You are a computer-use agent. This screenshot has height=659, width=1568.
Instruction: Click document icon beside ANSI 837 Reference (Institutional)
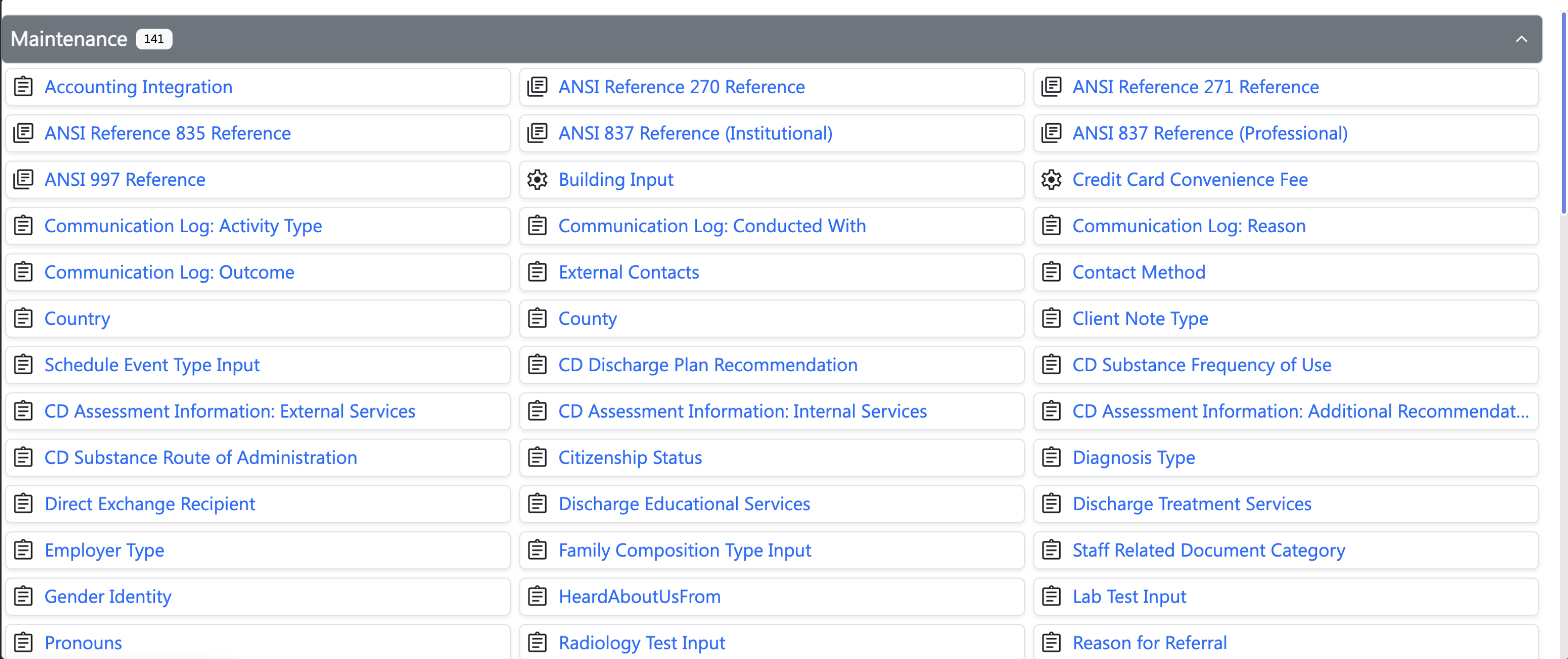point(537,132)
